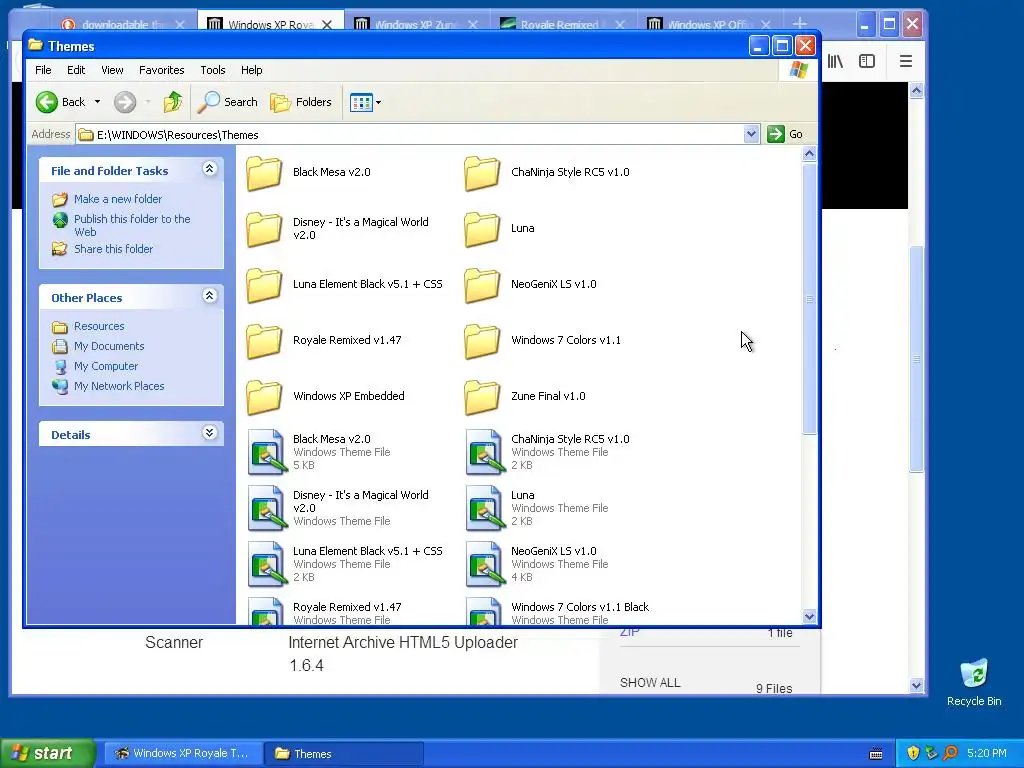Open the View menu
Viewport: 1024px width, 768px height.
[112, 70]
